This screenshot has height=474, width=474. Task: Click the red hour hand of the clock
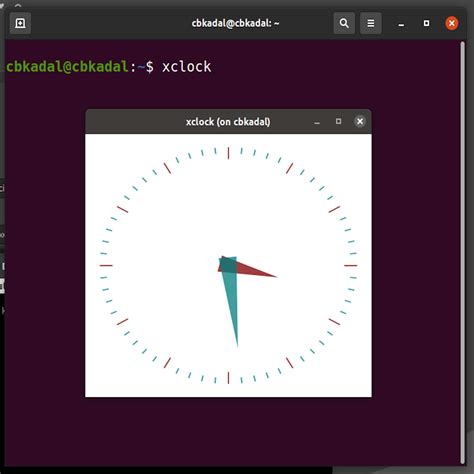coord(251,269)
